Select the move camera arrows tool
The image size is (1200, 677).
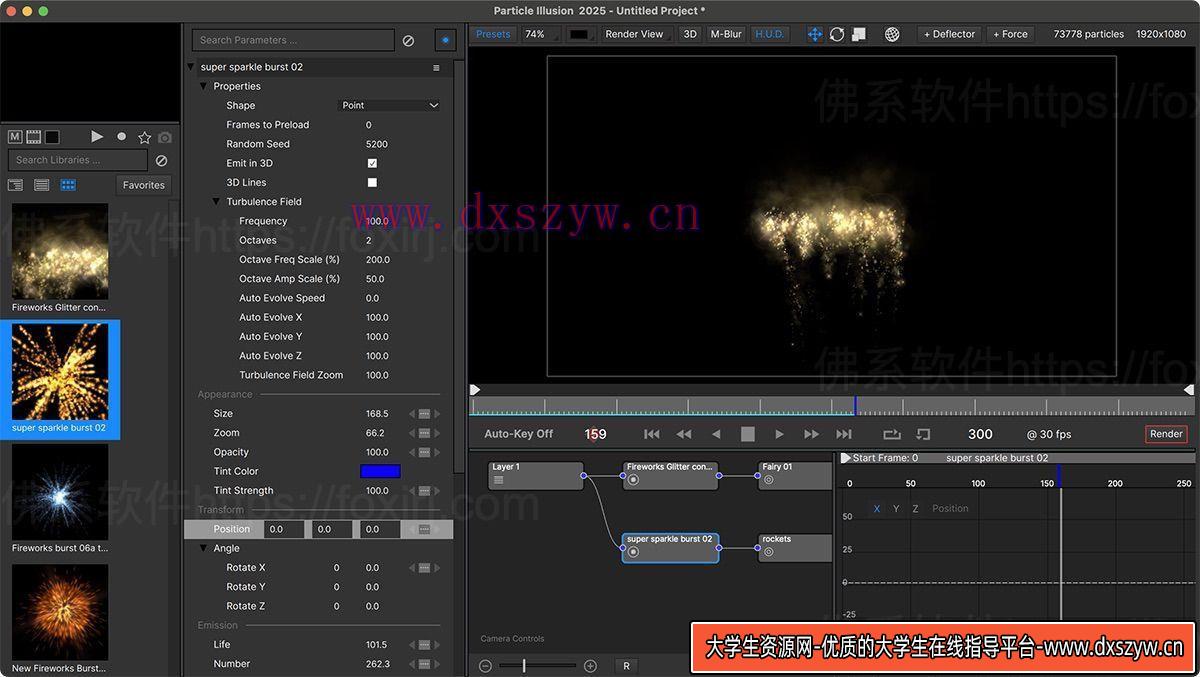tap(815, 34)
